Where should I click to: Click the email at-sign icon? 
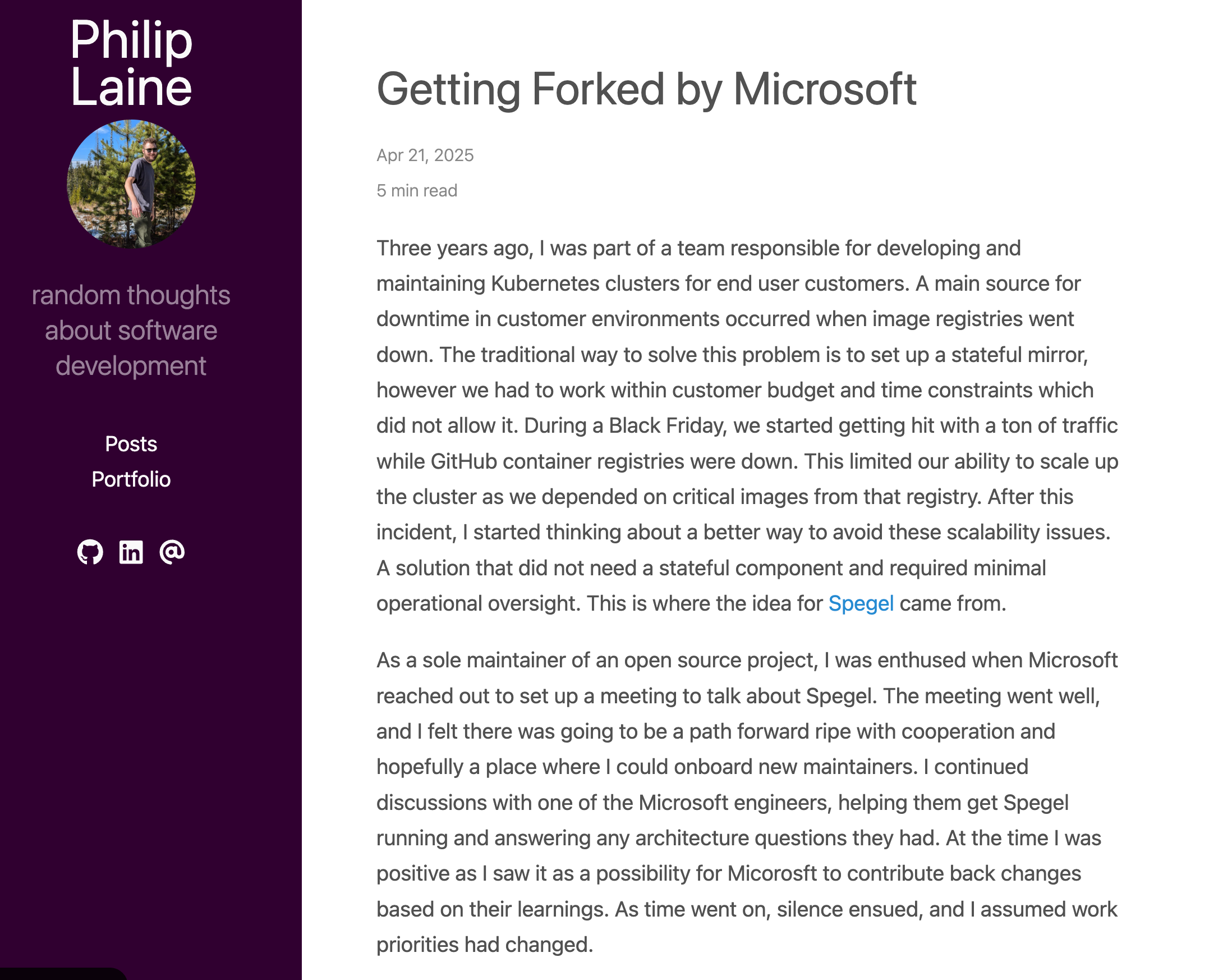(172, 552)
